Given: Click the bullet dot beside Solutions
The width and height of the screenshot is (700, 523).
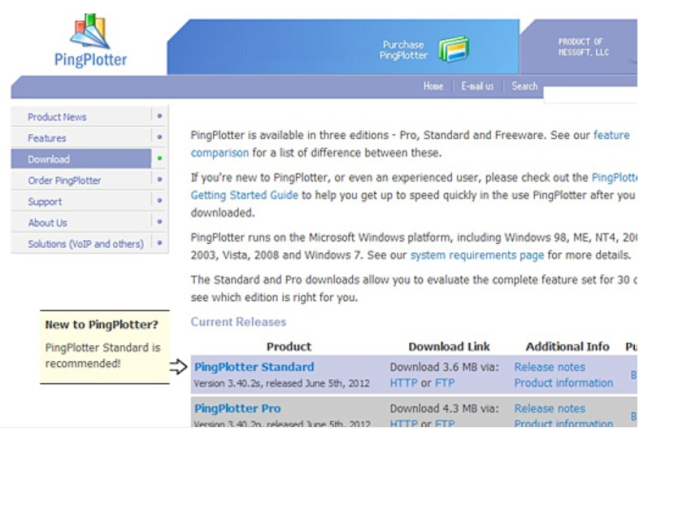Looking at the screenshot, I should click(x=159, y=243).
